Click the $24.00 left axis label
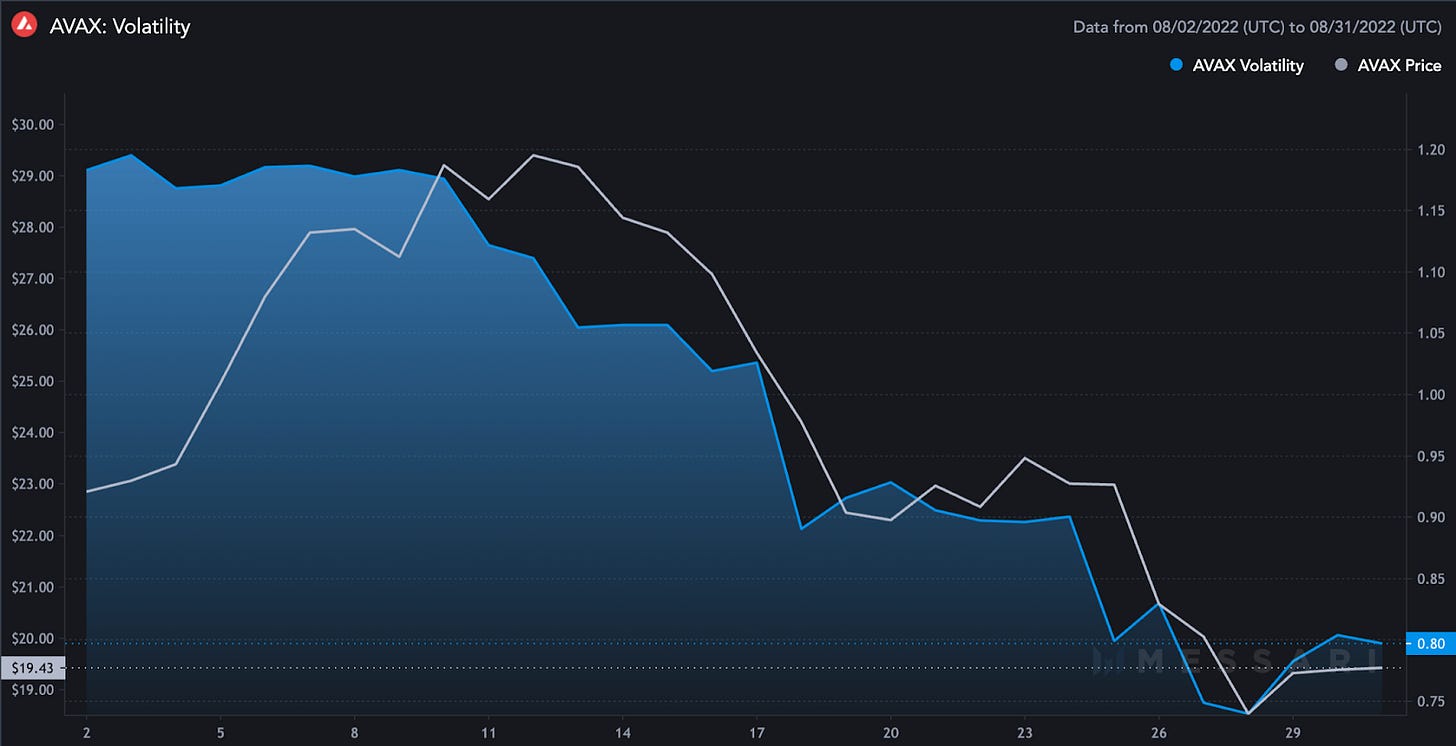Screen dimensions: 1456x746 pyautogui.click(x=33, y=433)
